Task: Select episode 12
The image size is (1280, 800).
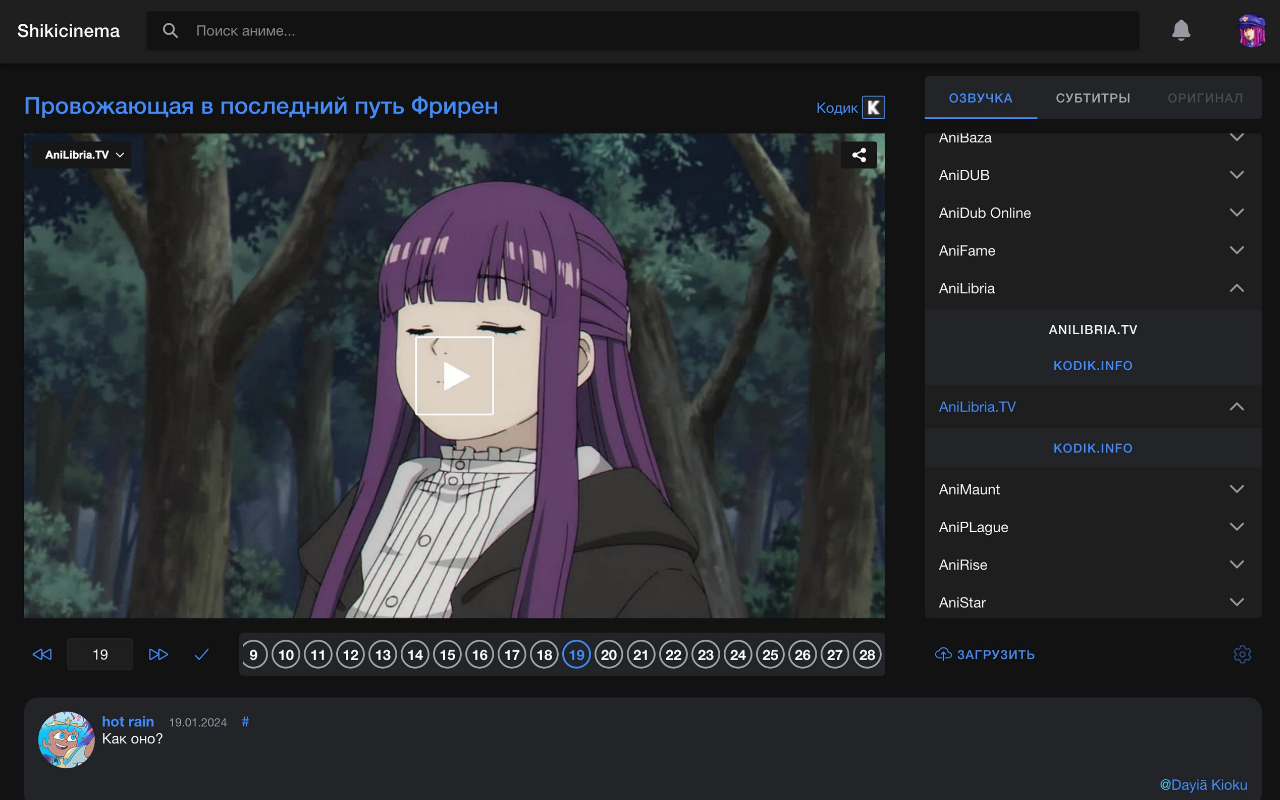Action: click(x=350, y=655)
